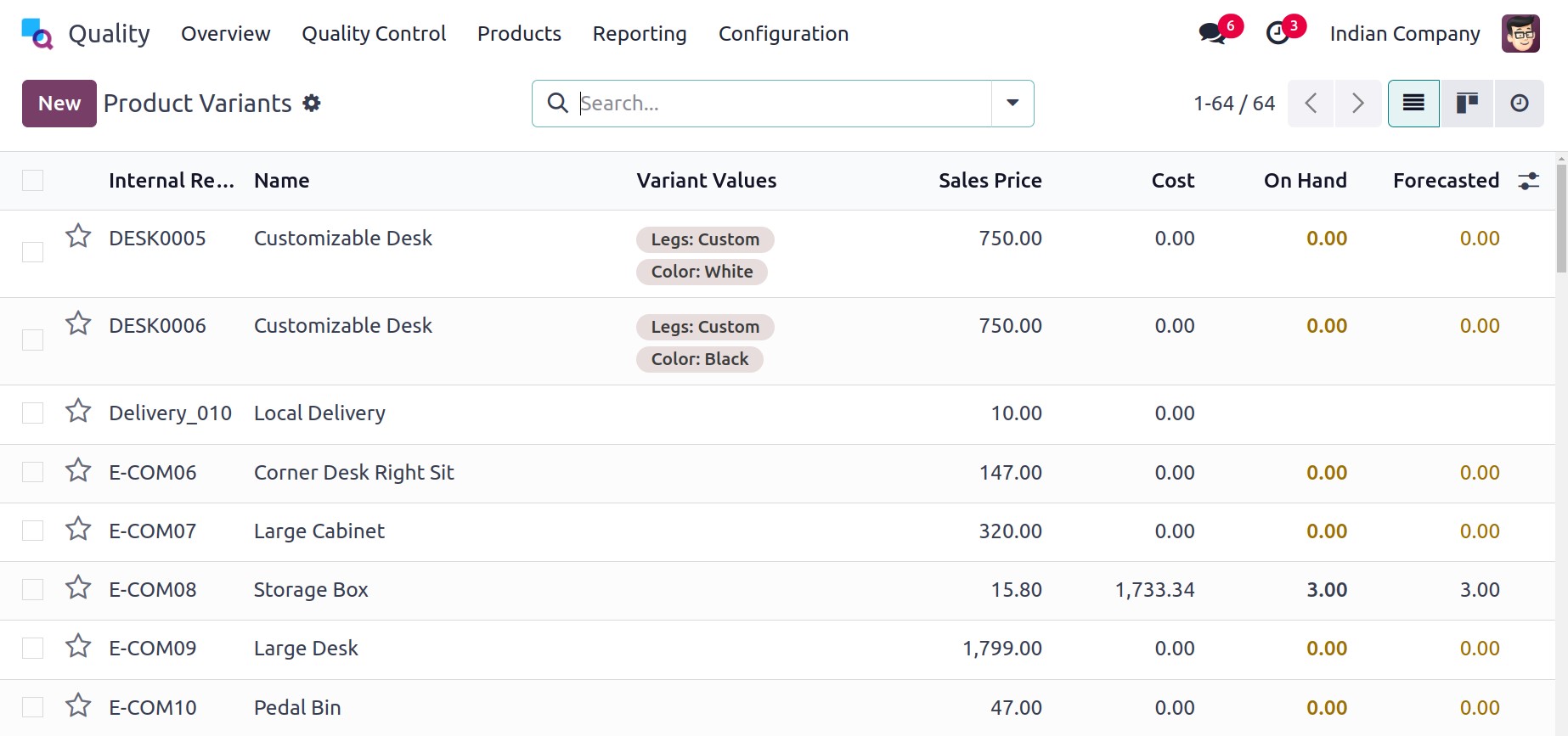Check the Large Cabinet row checkbox
Image resolution: width=1568 pixels, height=736 pixels.
pos(32,531)
